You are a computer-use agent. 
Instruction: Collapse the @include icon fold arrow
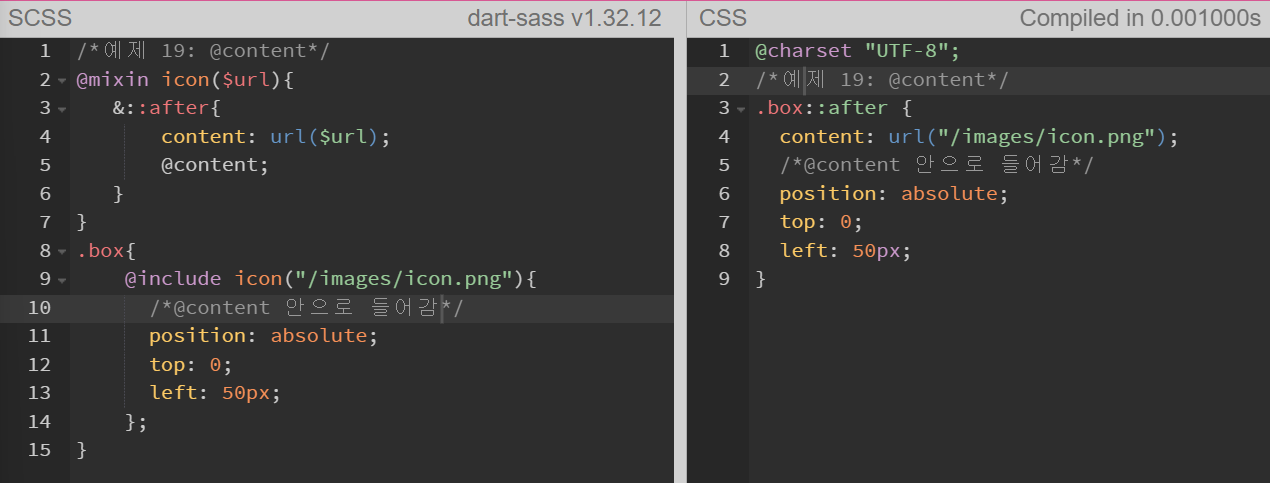(61, 280)
